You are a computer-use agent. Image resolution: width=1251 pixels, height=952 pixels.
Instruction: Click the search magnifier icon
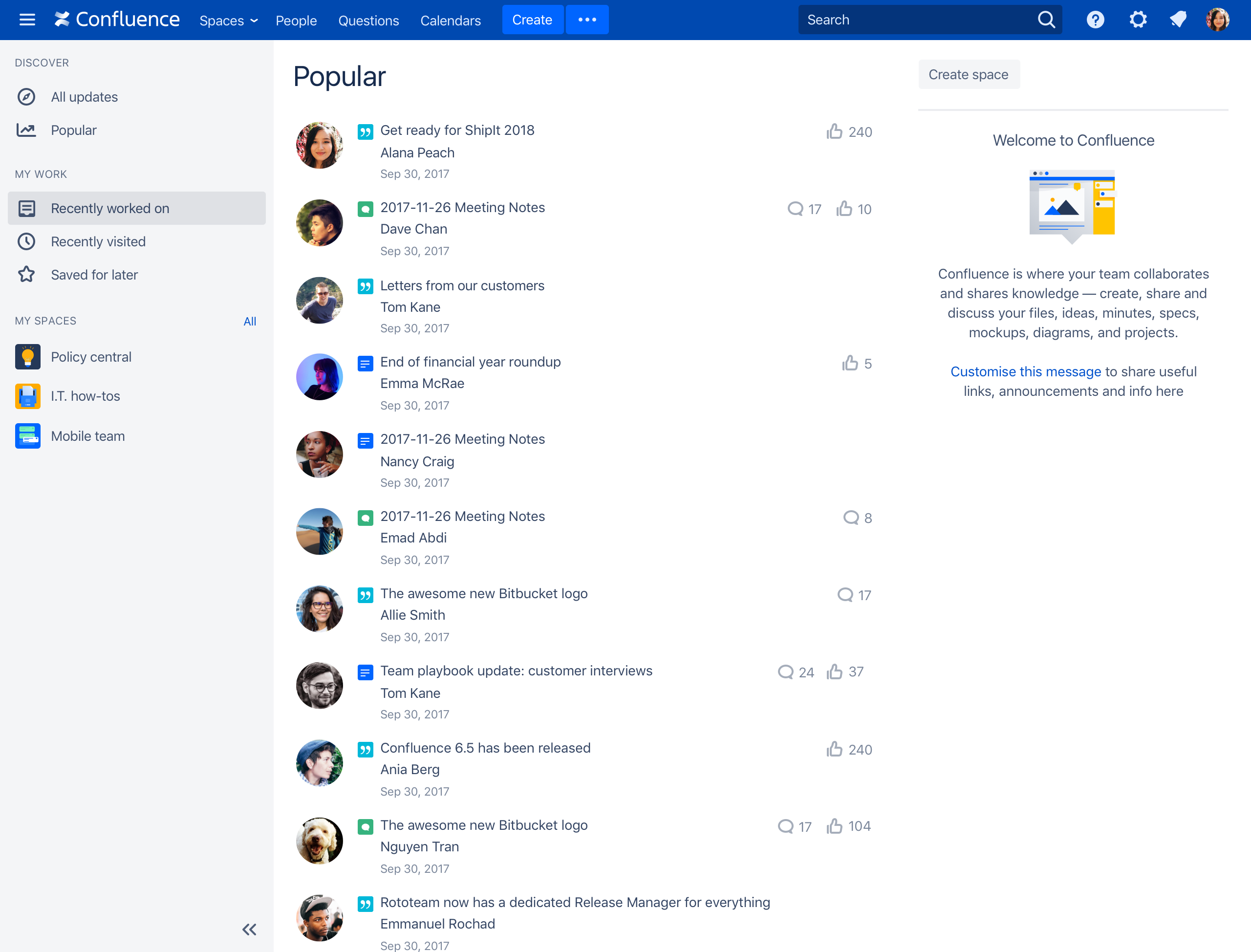point(1046,20)
